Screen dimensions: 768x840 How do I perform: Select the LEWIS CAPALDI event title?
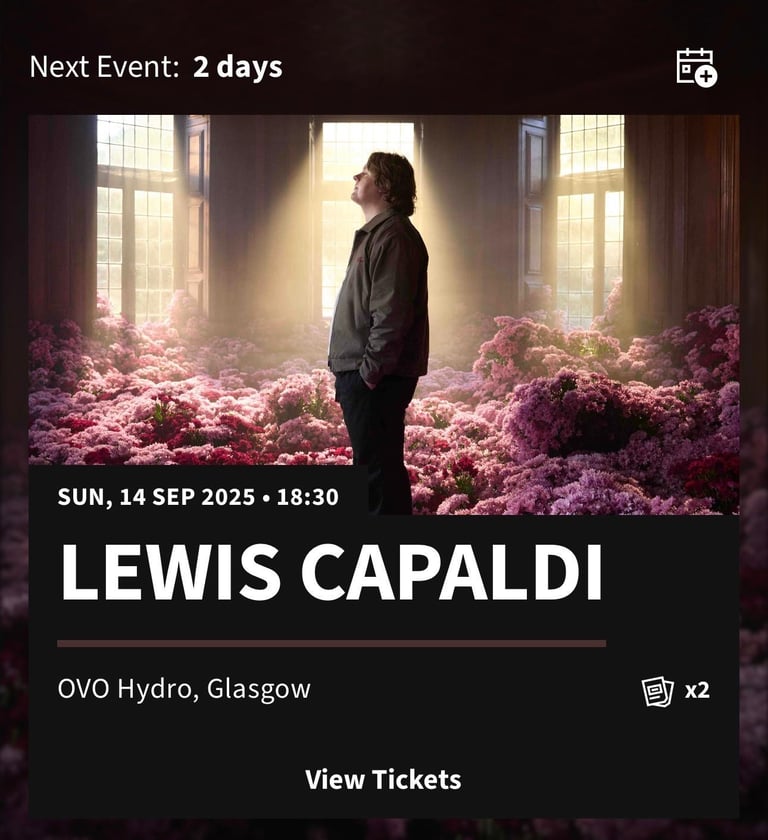(332, 572)
